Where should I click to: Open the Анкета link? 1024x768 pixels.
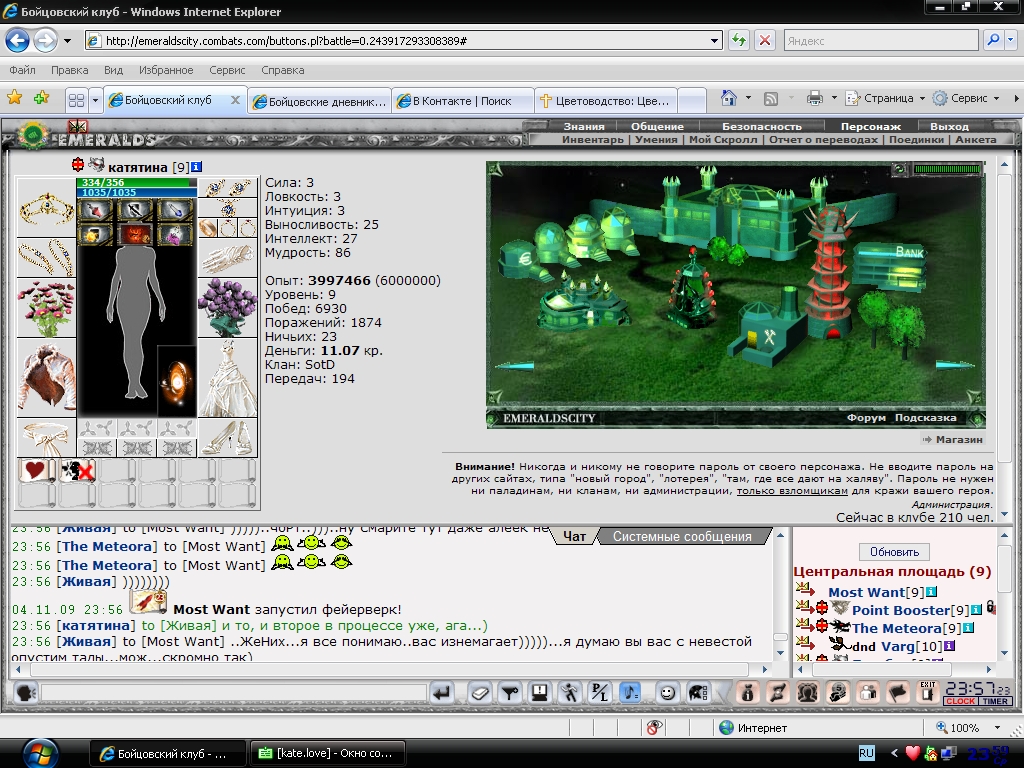click(x=976, y=139)
